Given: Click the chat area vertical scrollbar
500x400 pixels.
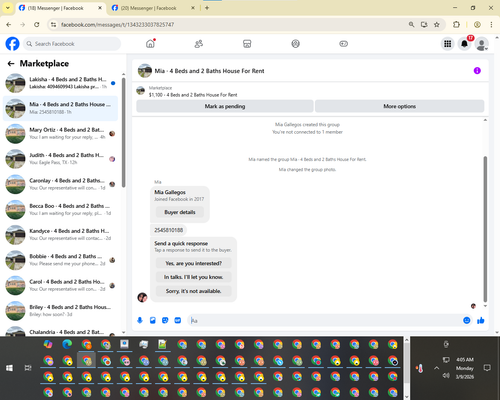Looking at the screenshot, I should click(x=485, y=228).
